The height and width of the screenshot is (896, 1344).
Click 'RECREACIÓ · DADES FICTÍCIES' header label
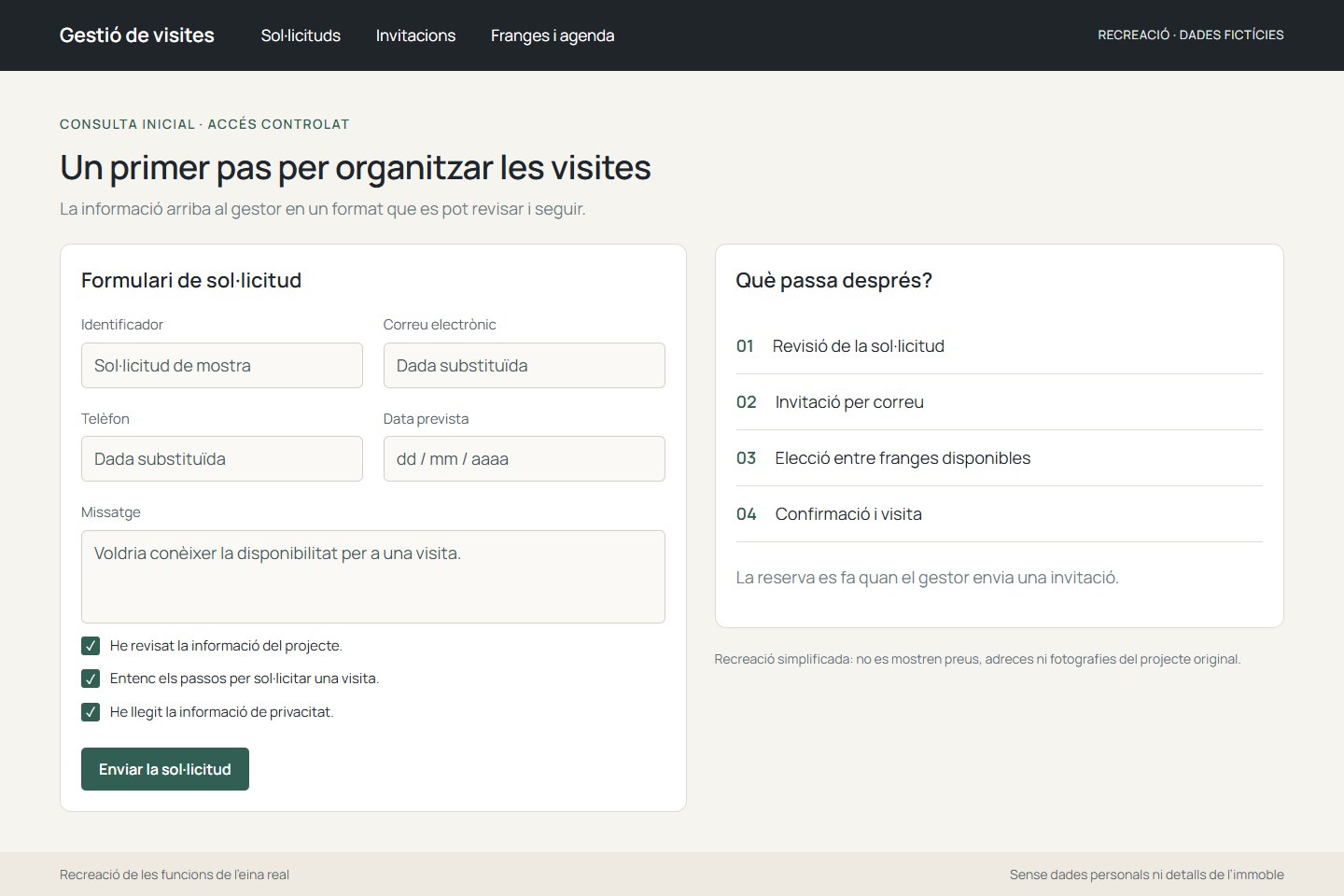[x=1191, y=35]
